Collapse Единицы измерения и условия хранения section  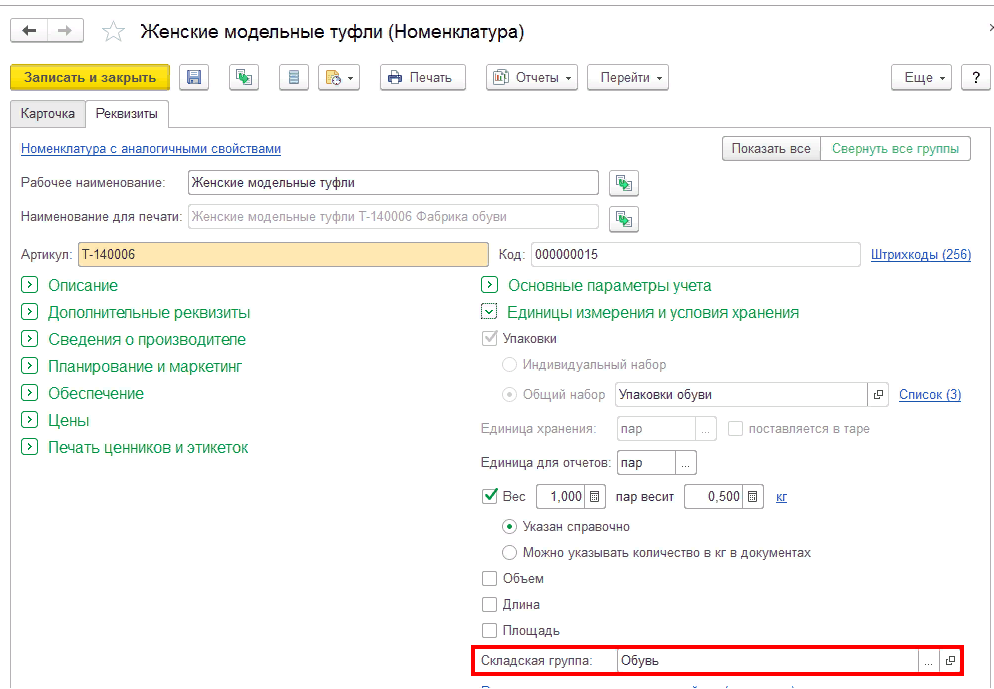pos(489,312)
